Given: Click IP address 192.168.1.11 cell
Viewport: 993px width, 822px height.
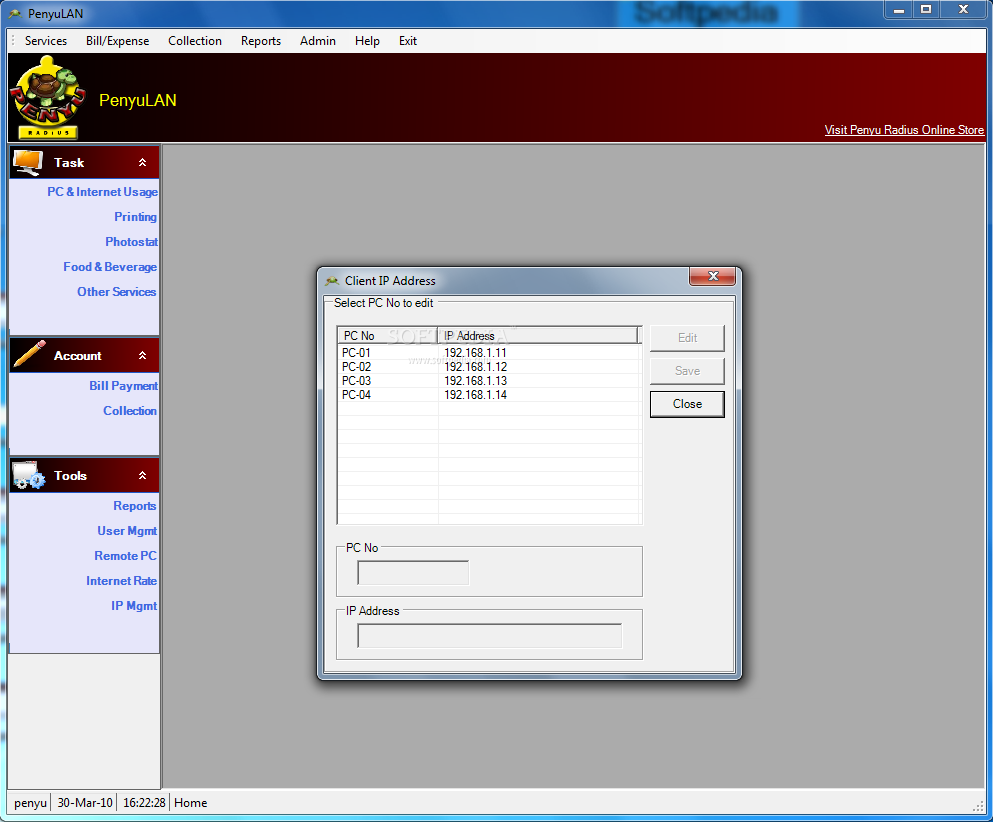Looking at the screenshot, I should click(475, 353).
